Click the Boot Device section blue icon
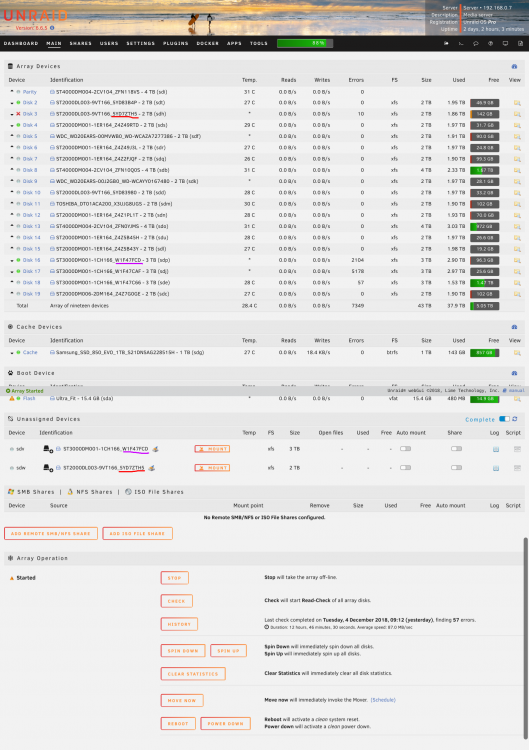 514,373
